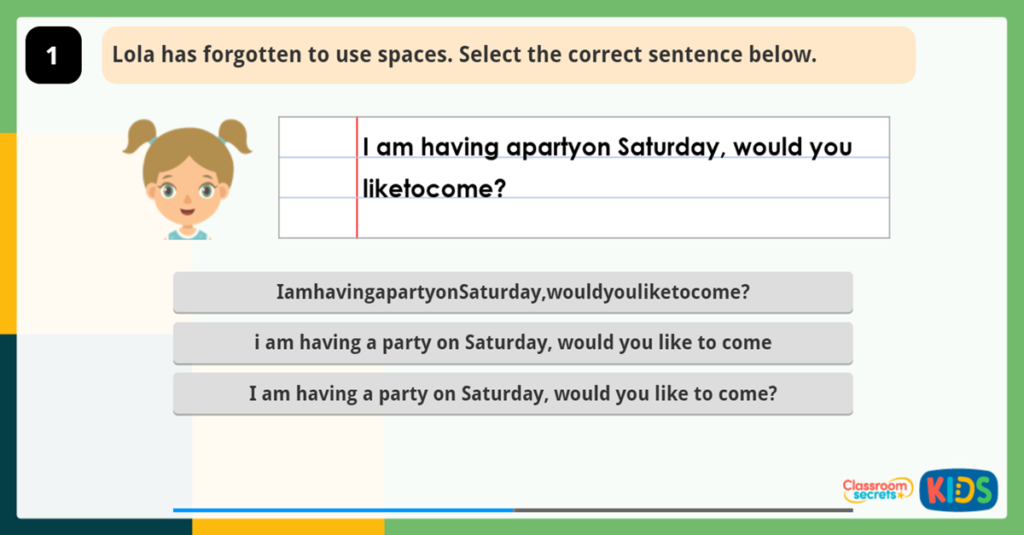Click the blank left margin of the notebook

tap(317, 177)
